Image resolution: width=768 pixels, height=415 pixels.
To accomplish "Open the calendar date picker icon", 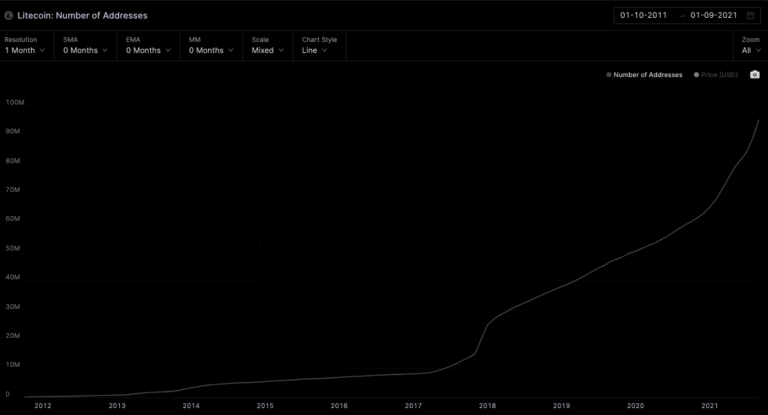I will pos(750,16).
